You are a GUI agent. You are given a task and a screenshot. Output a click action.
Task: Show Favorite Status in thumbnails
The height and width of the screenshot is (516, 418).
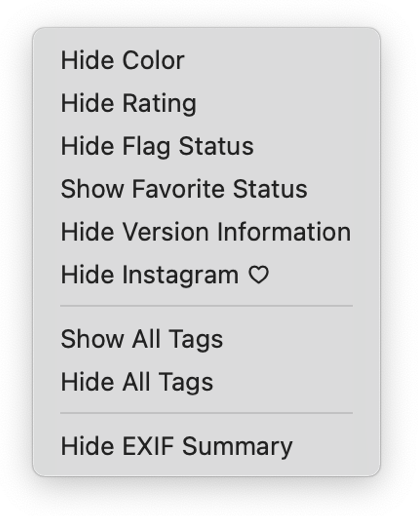[x=206, y=189]
